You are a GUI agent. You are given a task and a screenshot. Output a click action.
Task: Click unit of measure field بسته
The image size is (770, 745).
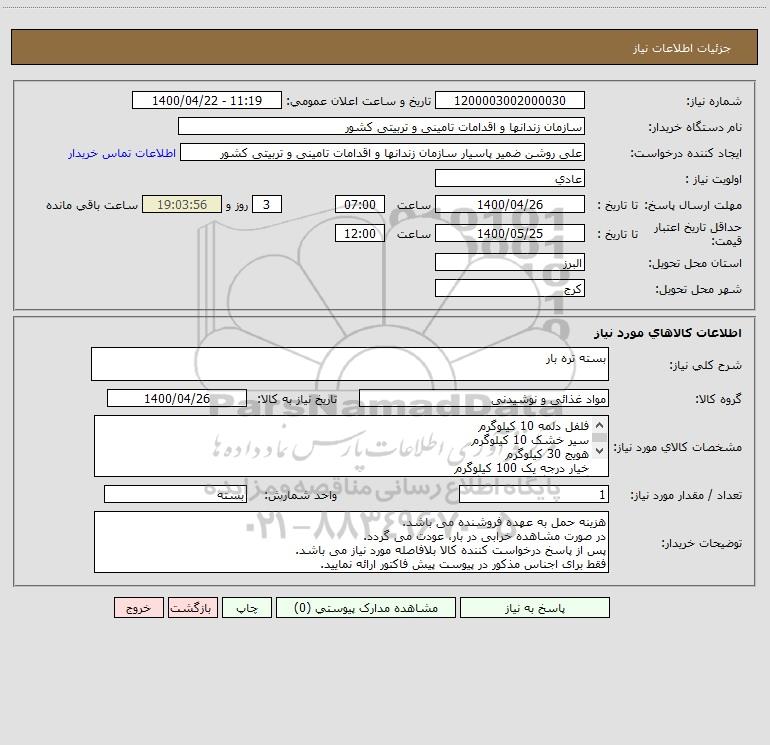[175, 495]
